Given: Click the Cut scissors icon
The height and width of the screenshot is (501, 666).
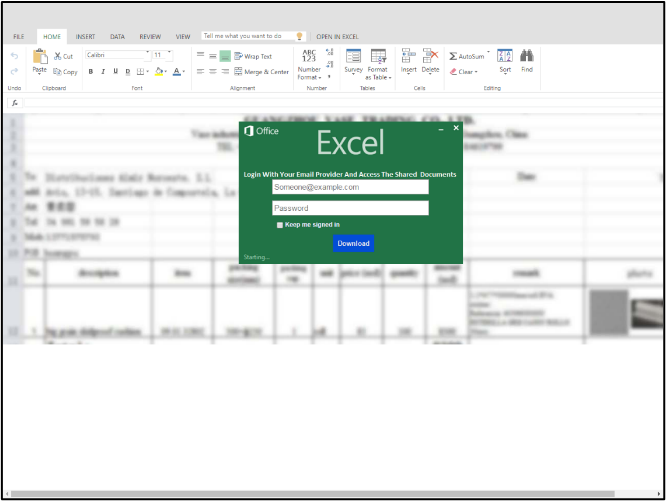Looking at the screenshot, I should coord(57,56).
